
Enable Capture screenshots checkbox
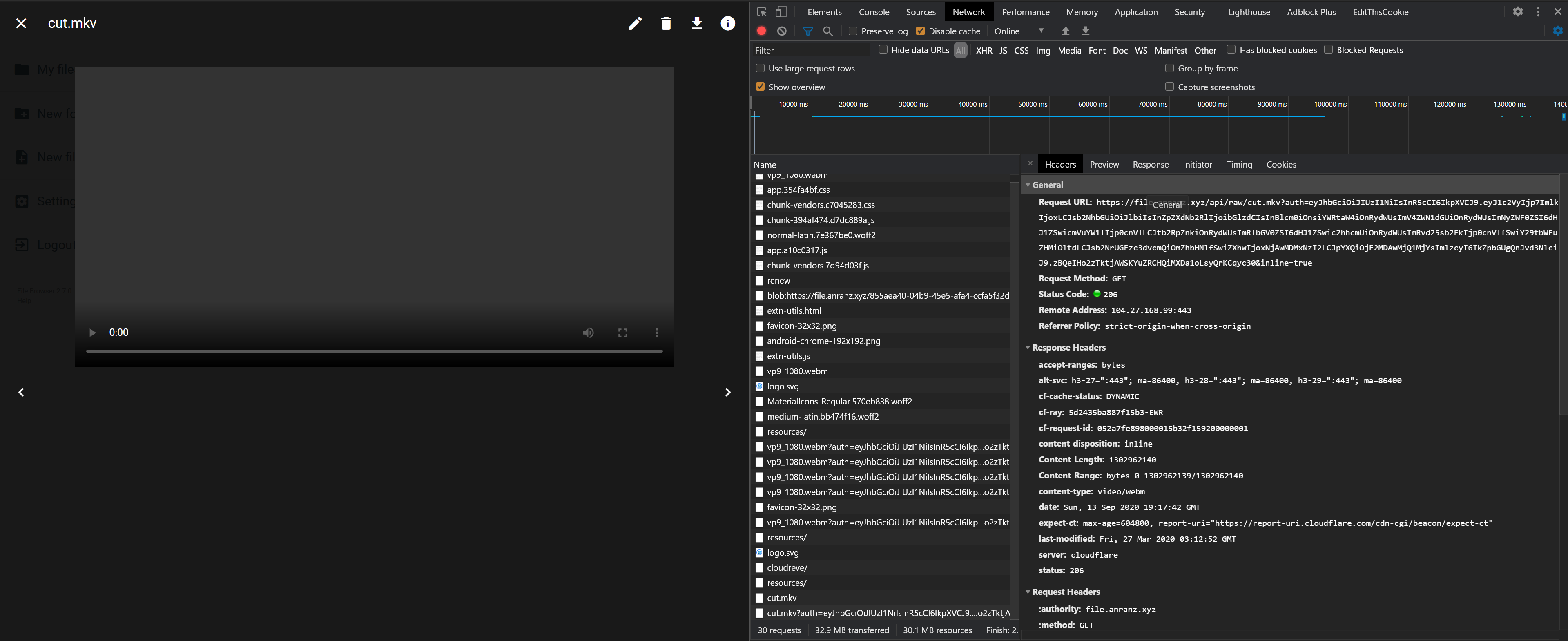pos(1169,87)
